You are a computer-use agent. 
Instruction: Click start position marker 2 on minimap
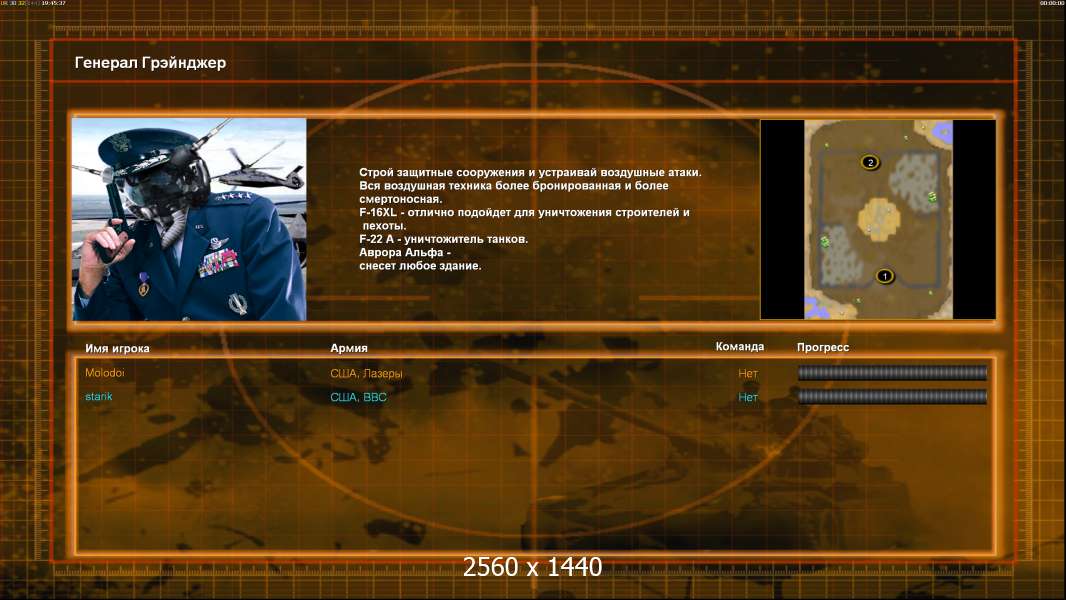(870, 162)
